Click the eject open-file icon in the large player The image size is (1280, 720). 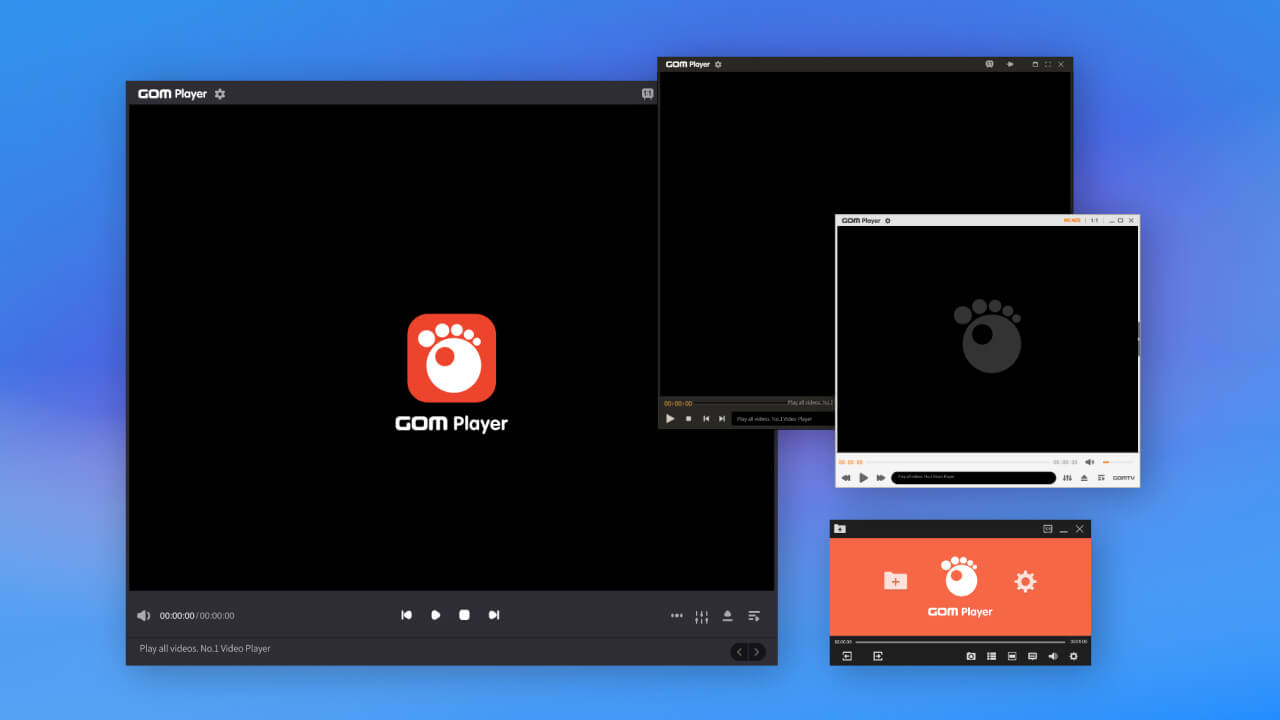click(x=728, y=616)
